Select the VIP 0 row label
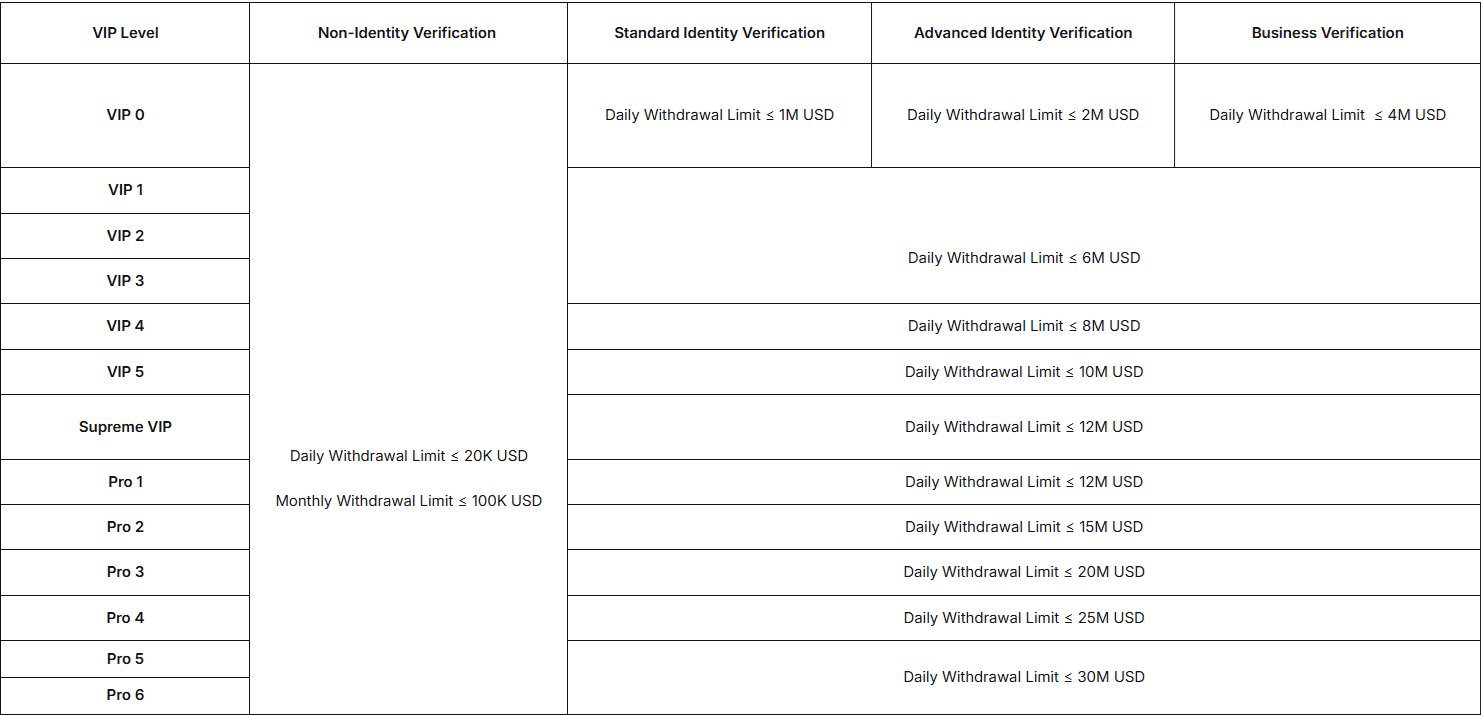Image resolution: width=1481 pixels, height=715 pixels. pyautogui.click(x=125, y=115)
